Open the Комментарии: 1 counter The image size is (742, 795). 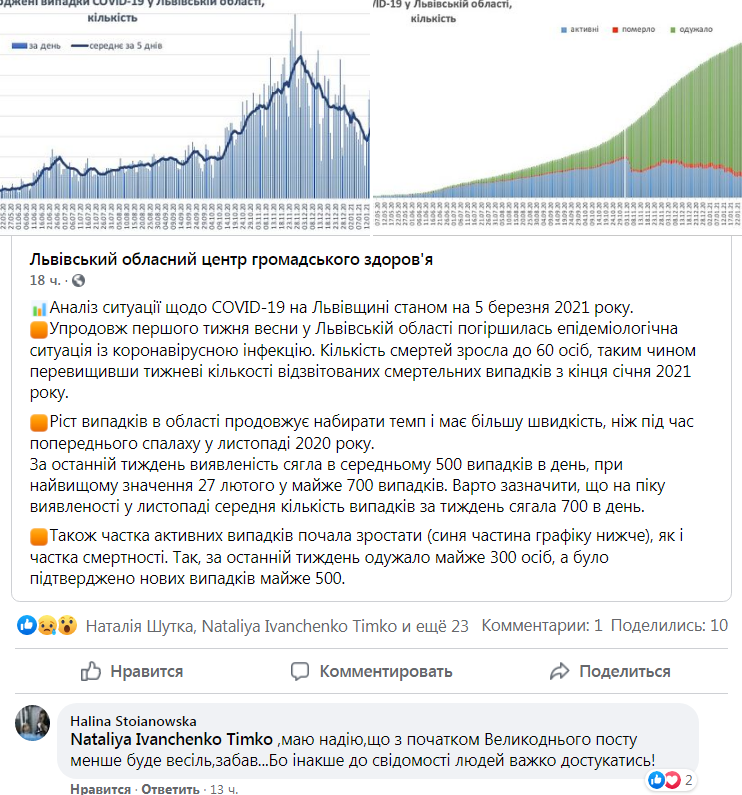[x=541, y=626]
